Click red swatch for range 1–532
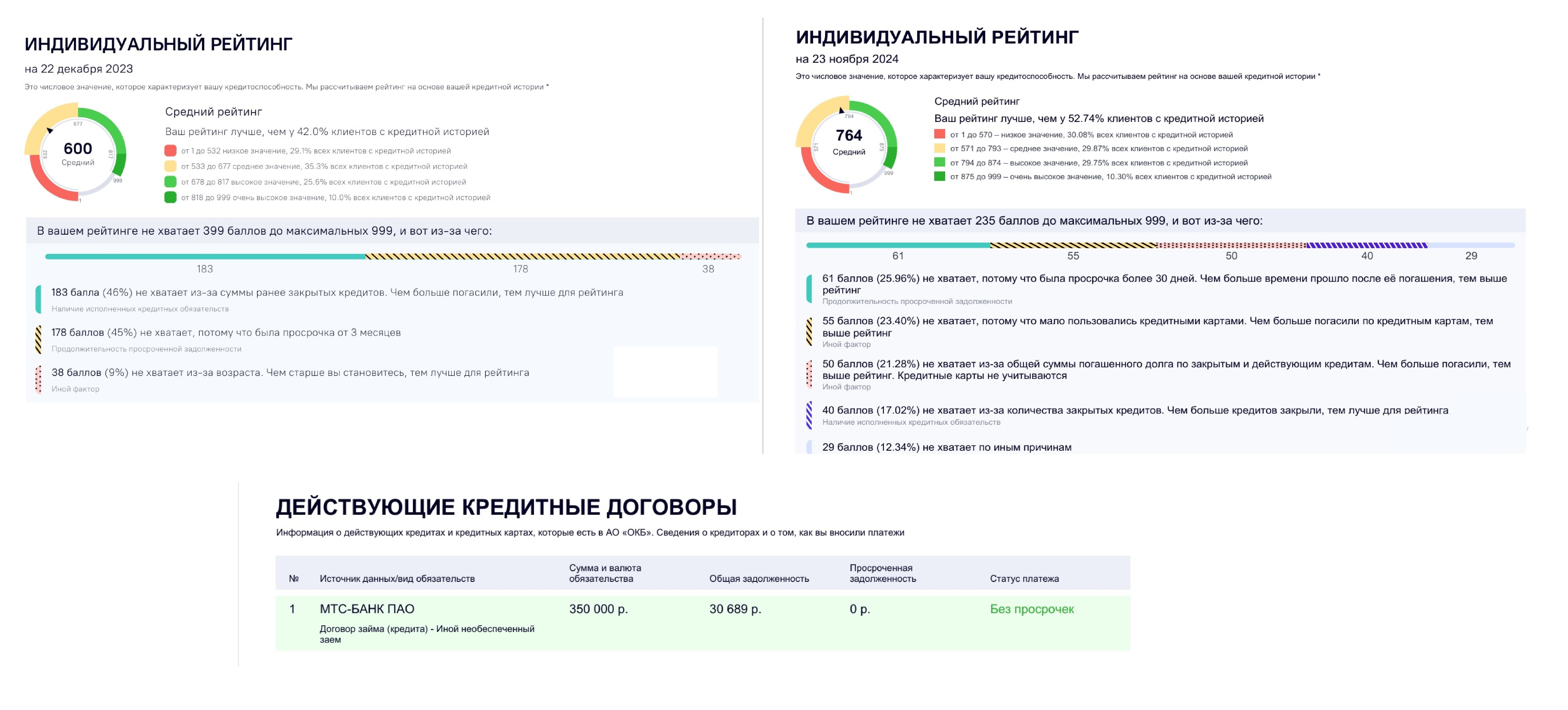1568x710 pixels. point(170,150)
